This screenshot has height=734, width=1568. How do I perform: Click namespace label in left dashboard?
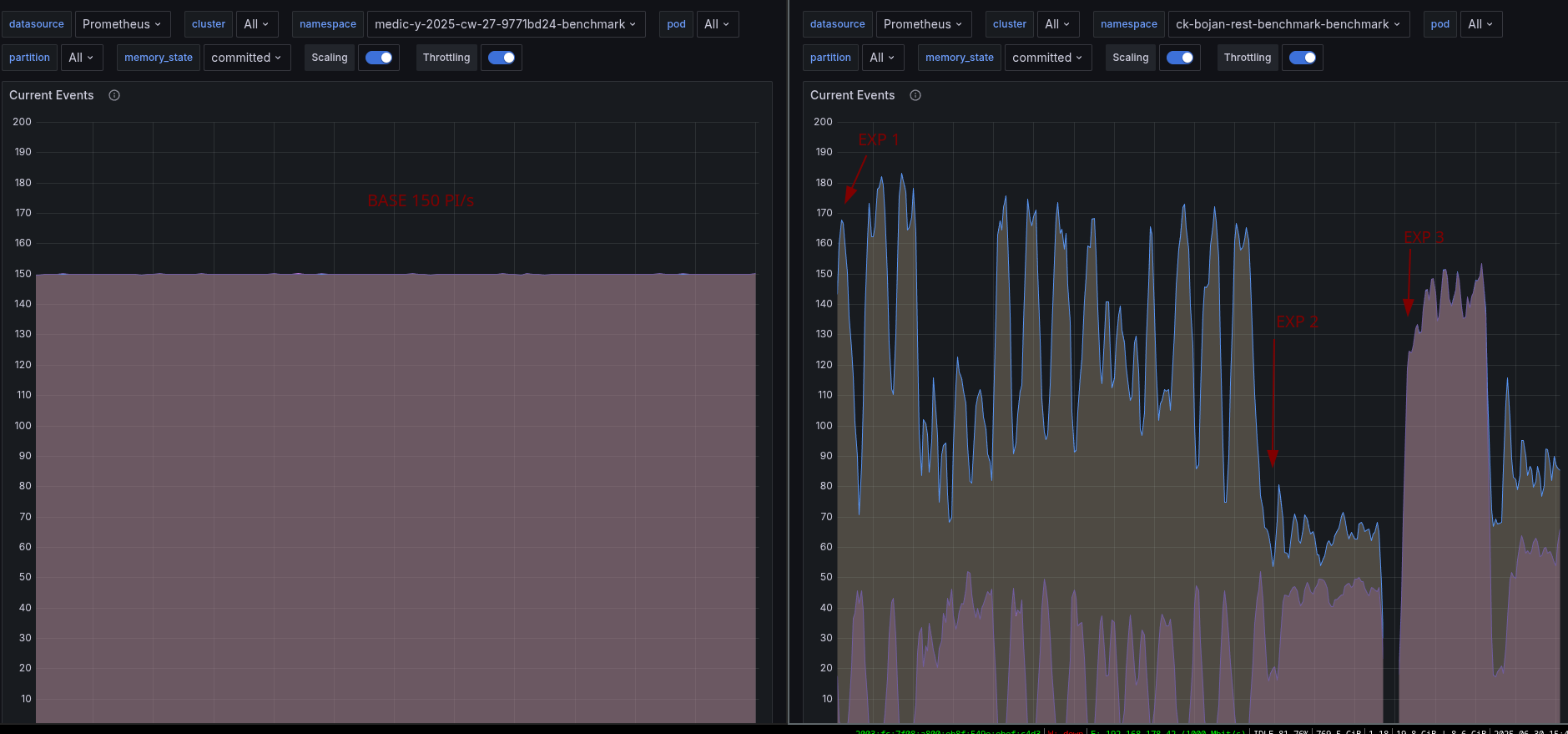click(x=328, y=24)
